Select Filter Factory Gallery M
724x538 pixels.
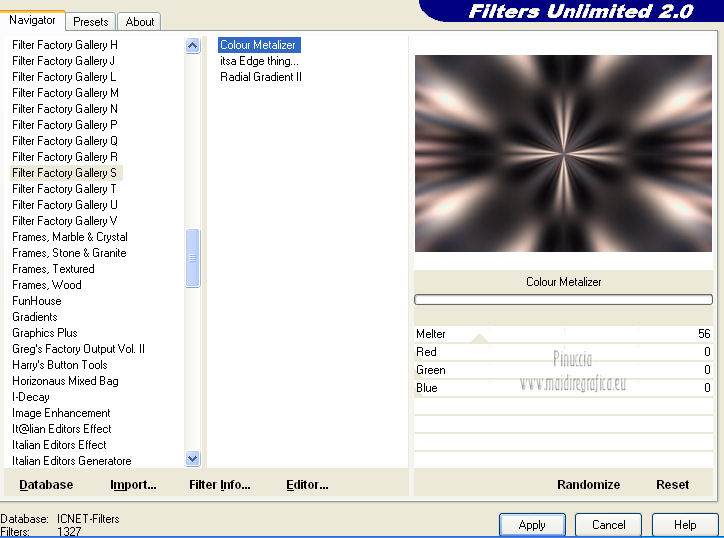(65, 93)
